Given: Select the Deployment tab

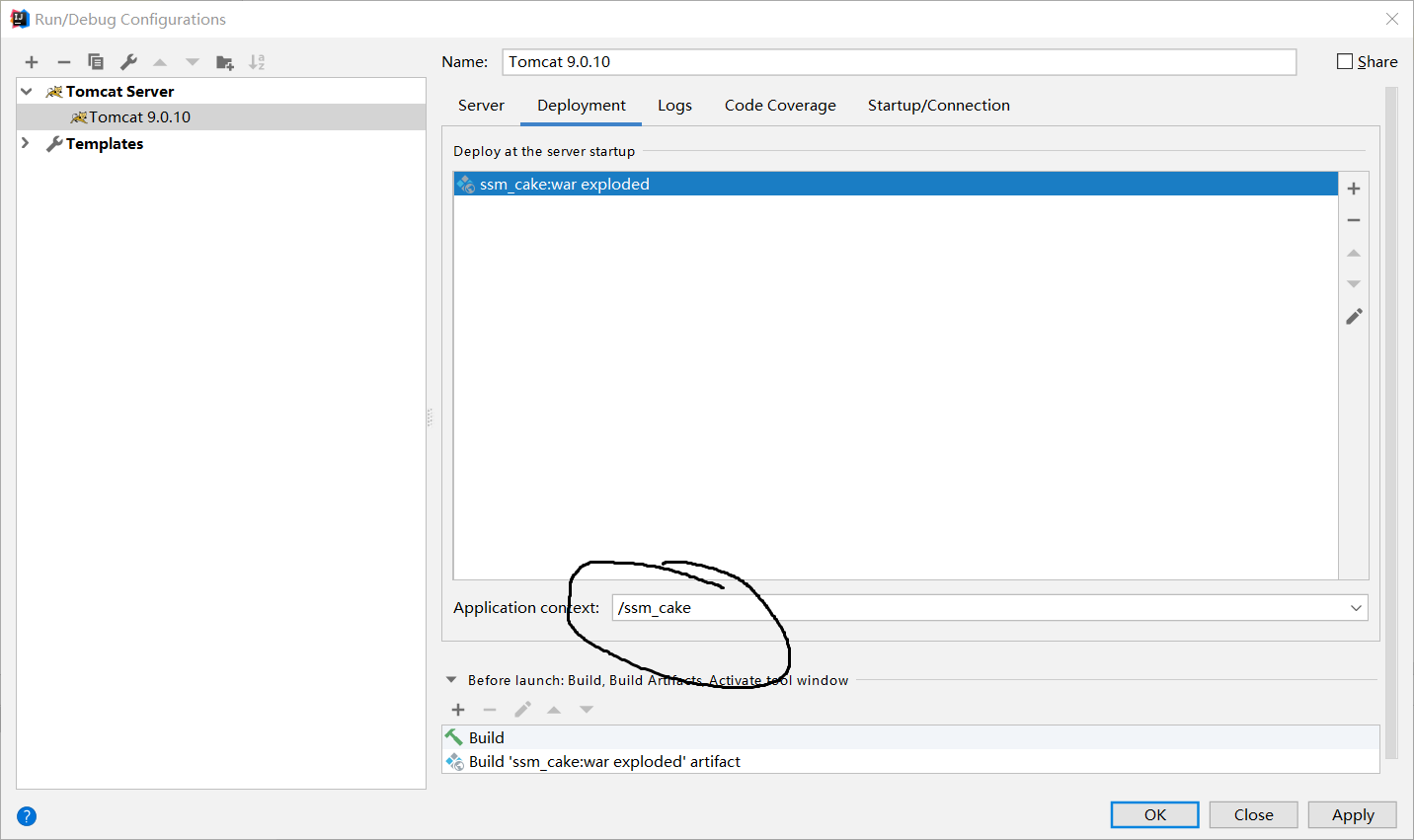Looking at the screenshot, I should pos(582,106).
